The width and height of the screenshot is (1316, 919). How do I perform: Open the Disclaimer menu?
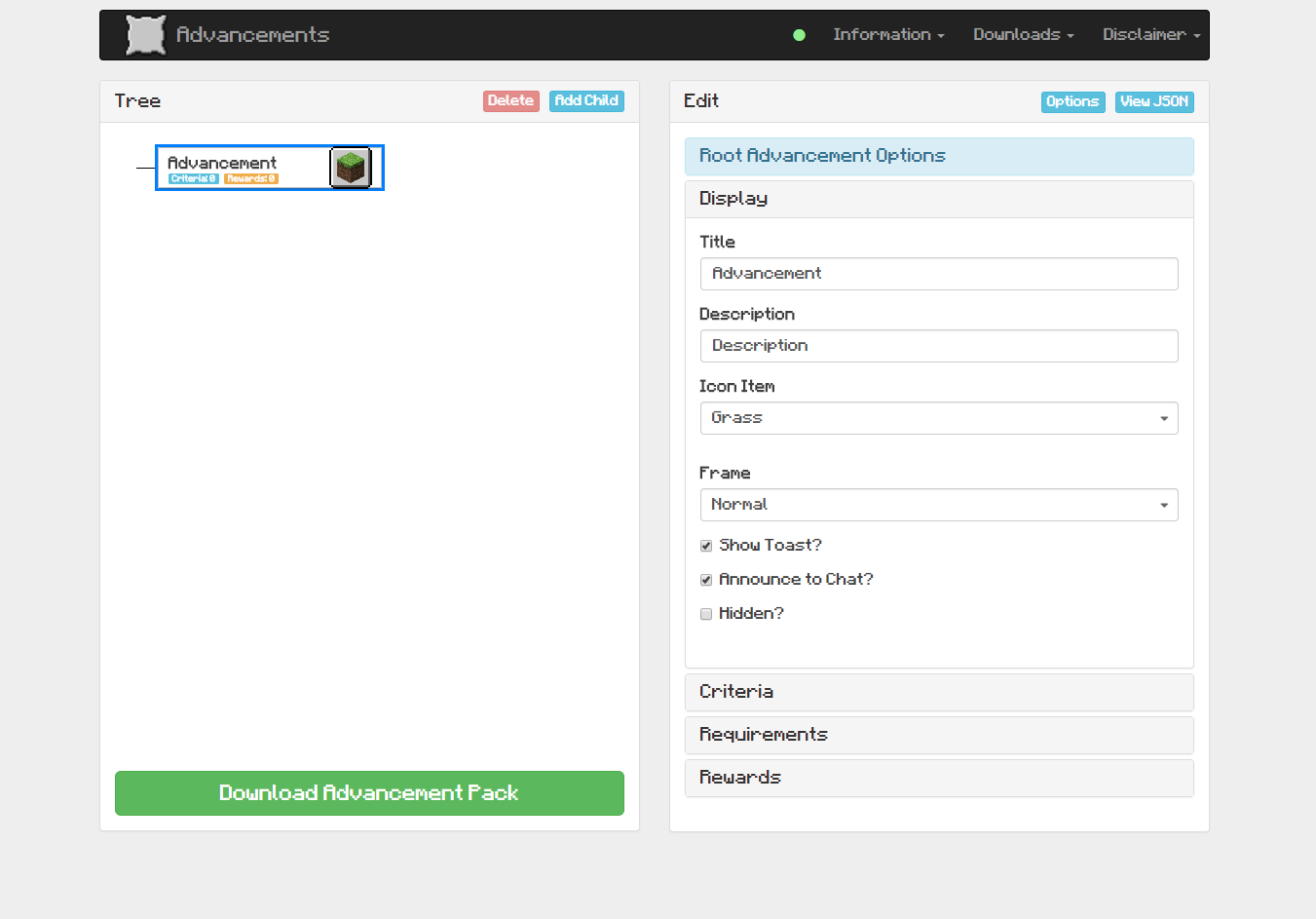coord(1151,35)
